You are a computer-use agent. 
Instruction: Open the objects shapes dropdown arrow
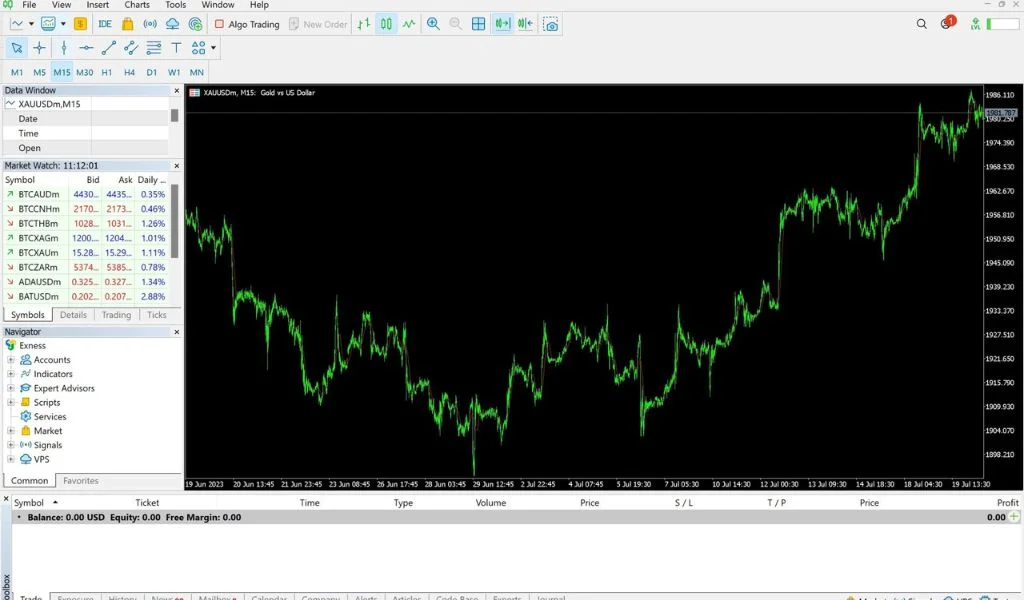point(213,47)
